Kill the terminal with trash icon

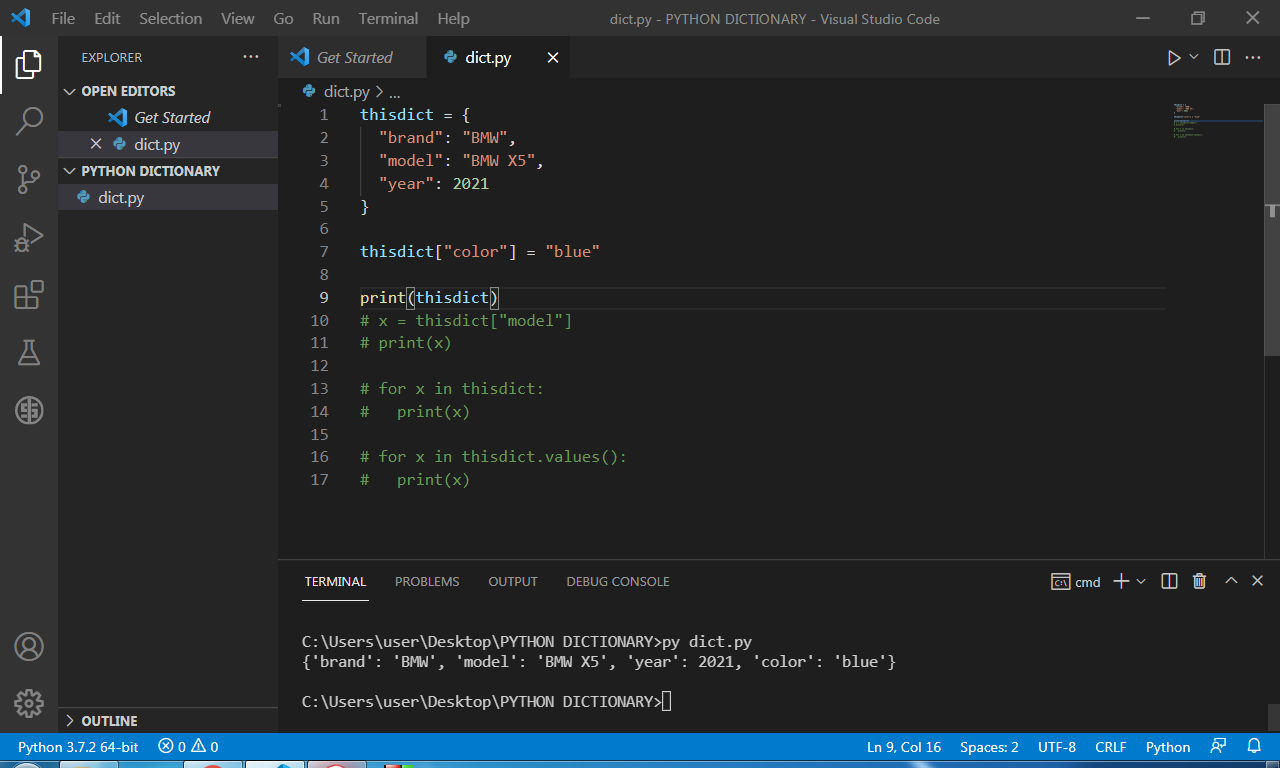pos(1200,581)
